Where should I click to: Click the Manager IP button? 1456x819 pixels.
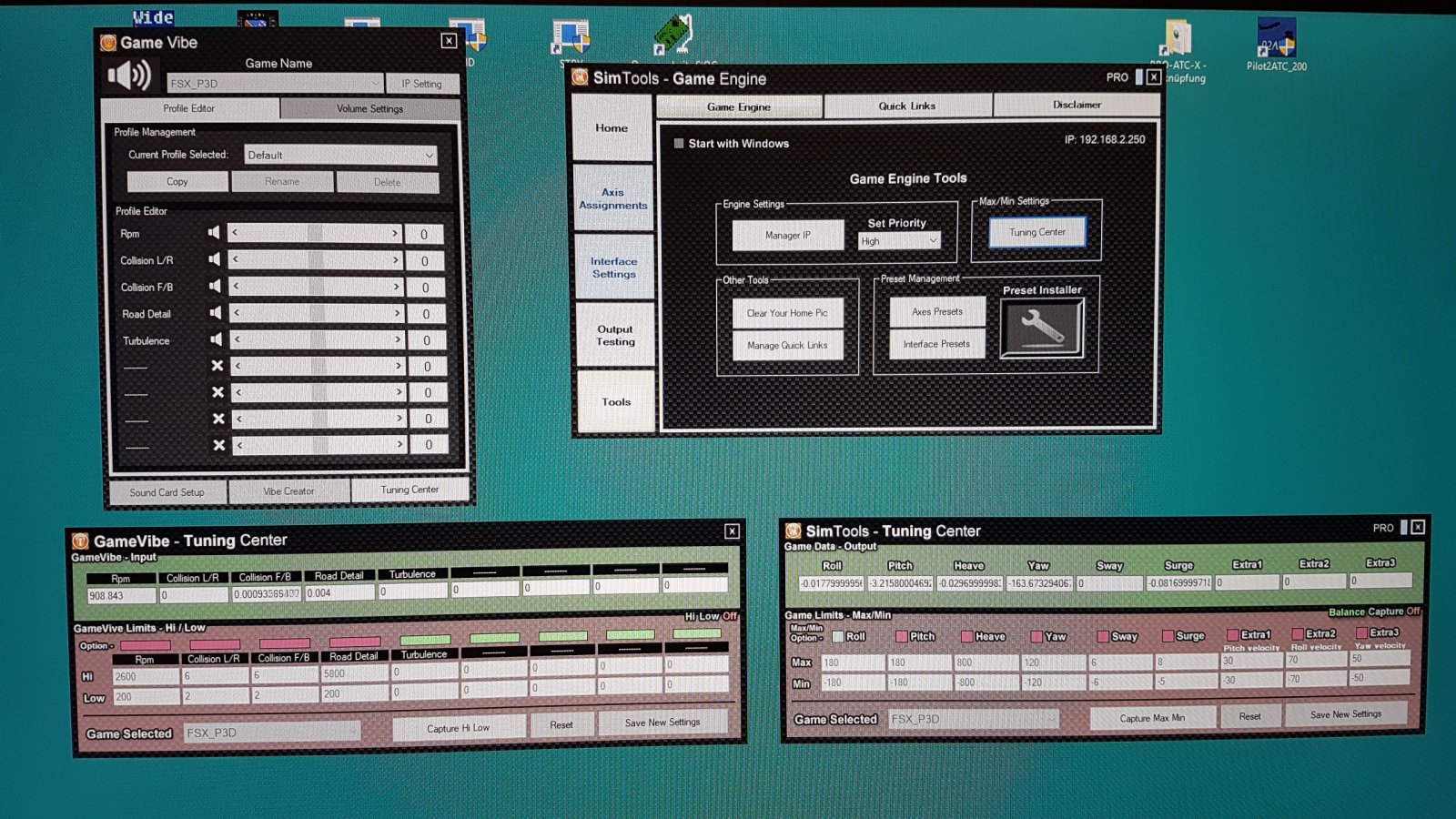tap(788, 235)
